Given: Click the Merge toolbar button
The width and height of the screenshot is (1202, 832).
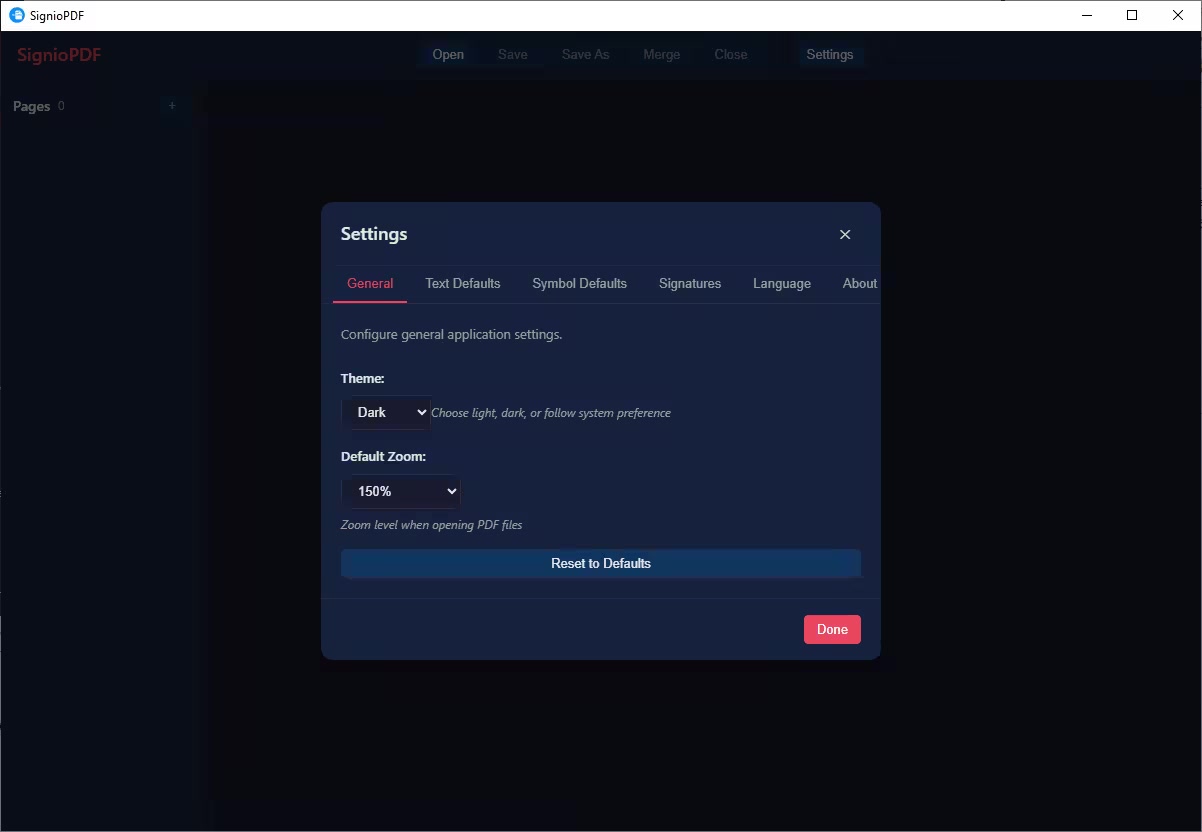Looking at the screenshot, I should (x=661, y=55).
